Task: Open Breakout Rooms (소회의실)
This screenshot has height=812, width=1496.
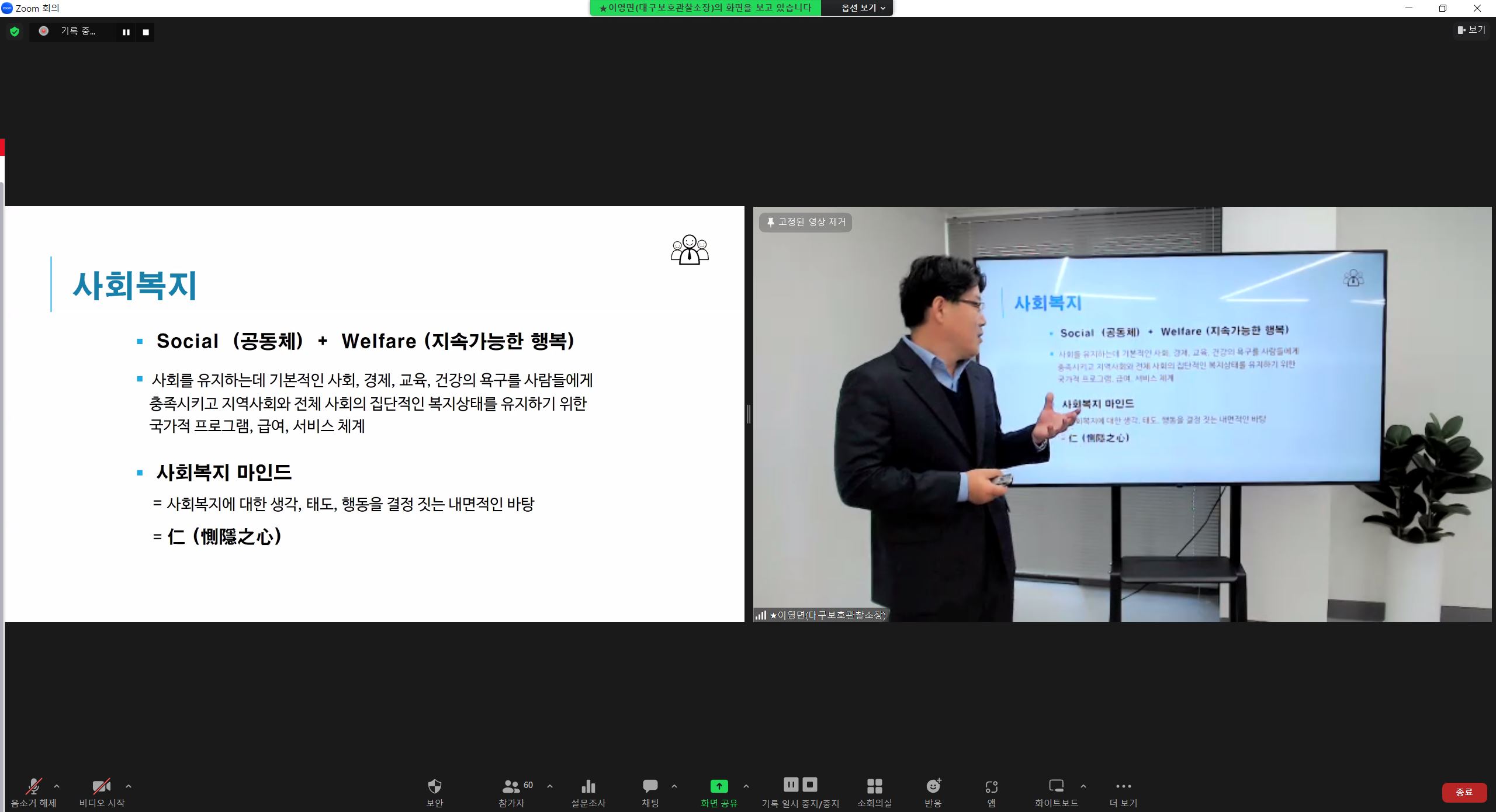Action: [874, 786]
